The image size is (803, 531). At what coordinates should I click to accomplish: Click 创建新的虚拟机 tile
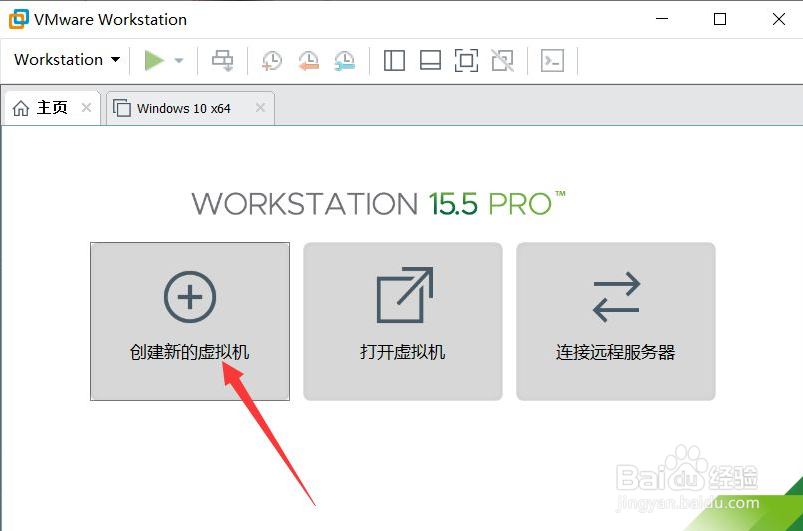click(190, 322)
